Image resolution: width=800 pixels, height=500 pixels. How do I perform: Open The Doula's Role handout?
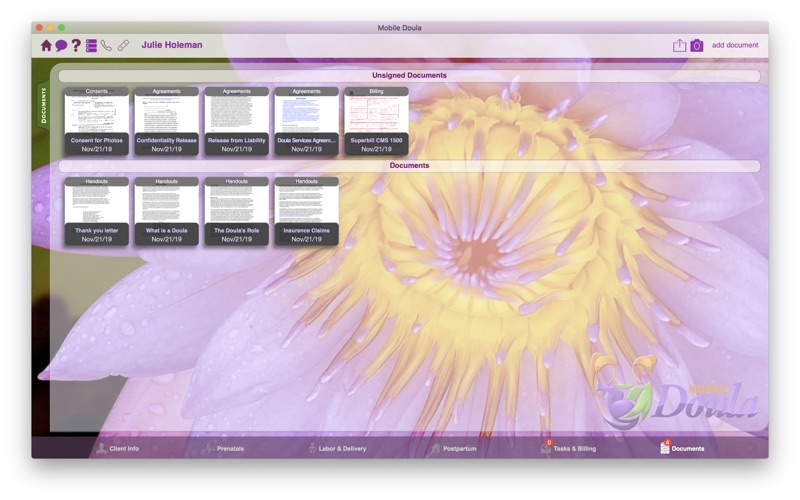(x=236, y=211)
